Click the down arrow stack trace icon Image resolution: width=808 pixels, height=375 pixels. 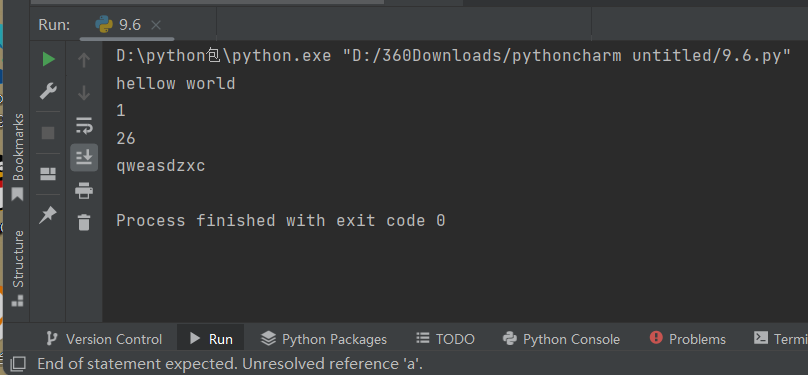tap(83, 93)
